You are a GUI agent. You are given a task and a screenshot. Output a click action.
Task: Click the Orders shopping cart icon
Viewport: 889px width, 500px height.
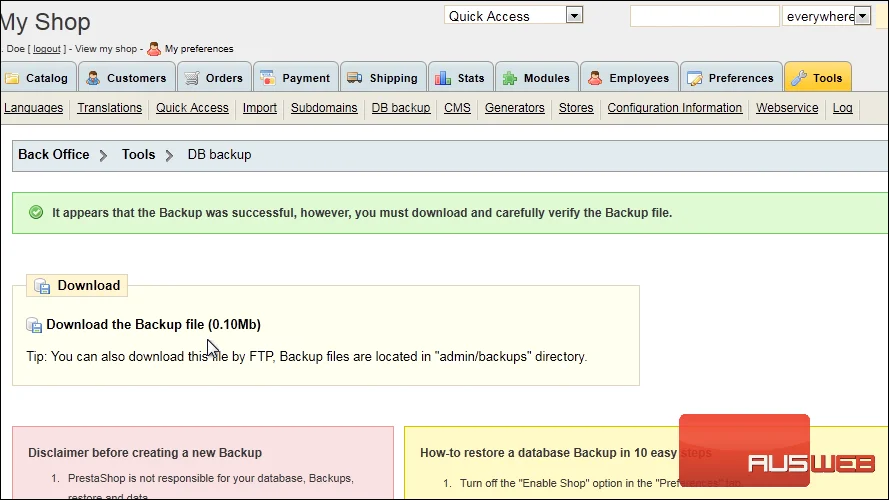coord(192,78)
